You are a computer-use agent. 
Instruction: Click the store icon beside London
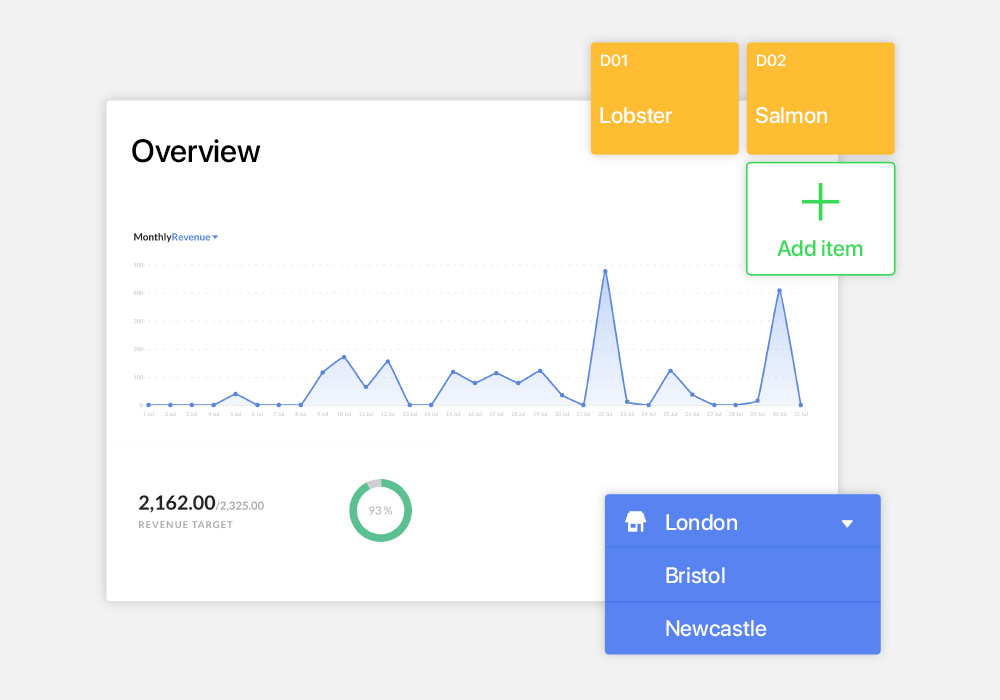click(x=635, y=522)
